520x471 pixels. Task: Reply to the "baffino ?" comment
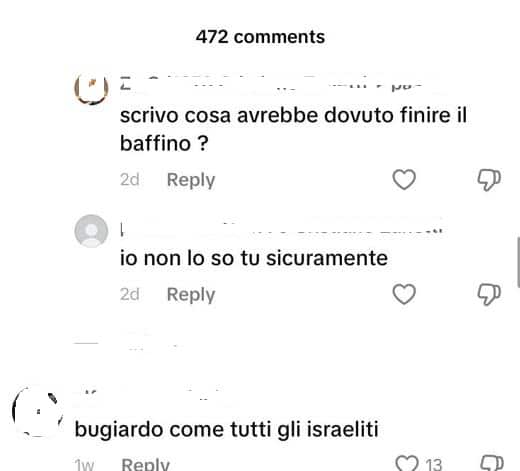click(x=191, y=180)
